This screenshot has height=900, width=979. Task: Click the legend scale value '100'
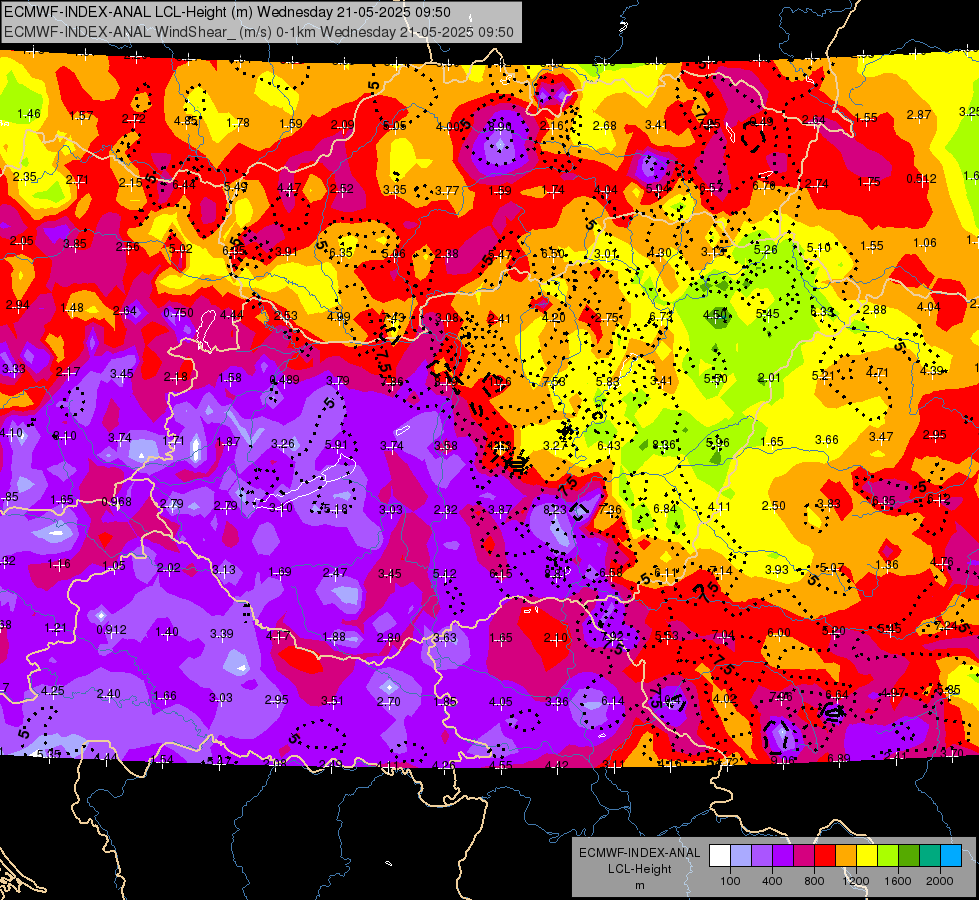[730, 881]
